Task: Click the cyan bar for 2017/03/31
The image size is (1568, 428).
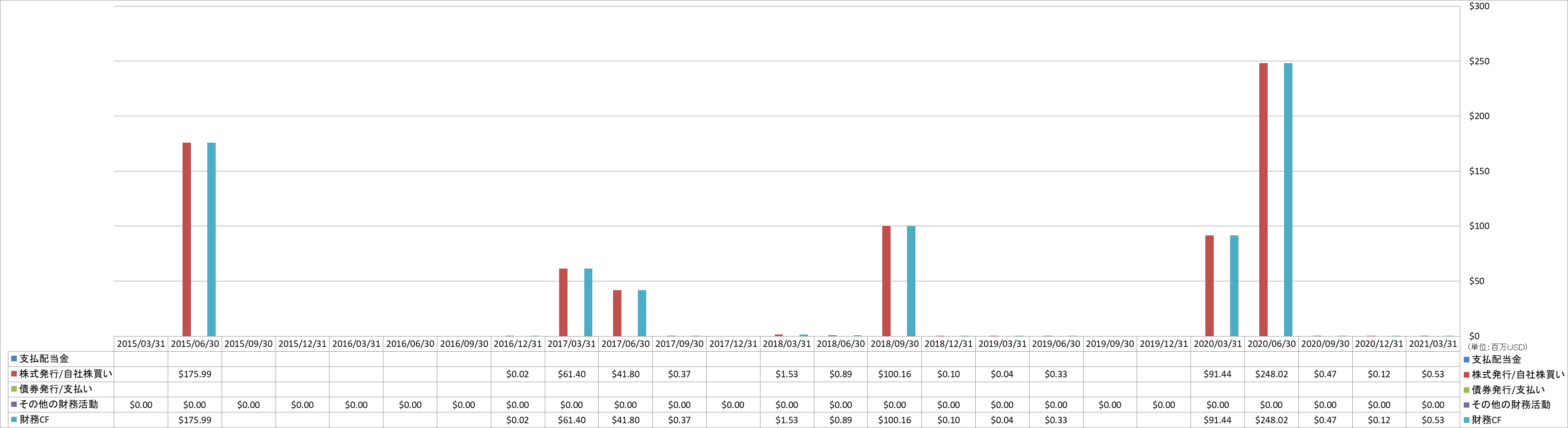Action: [x=588, y=302]
